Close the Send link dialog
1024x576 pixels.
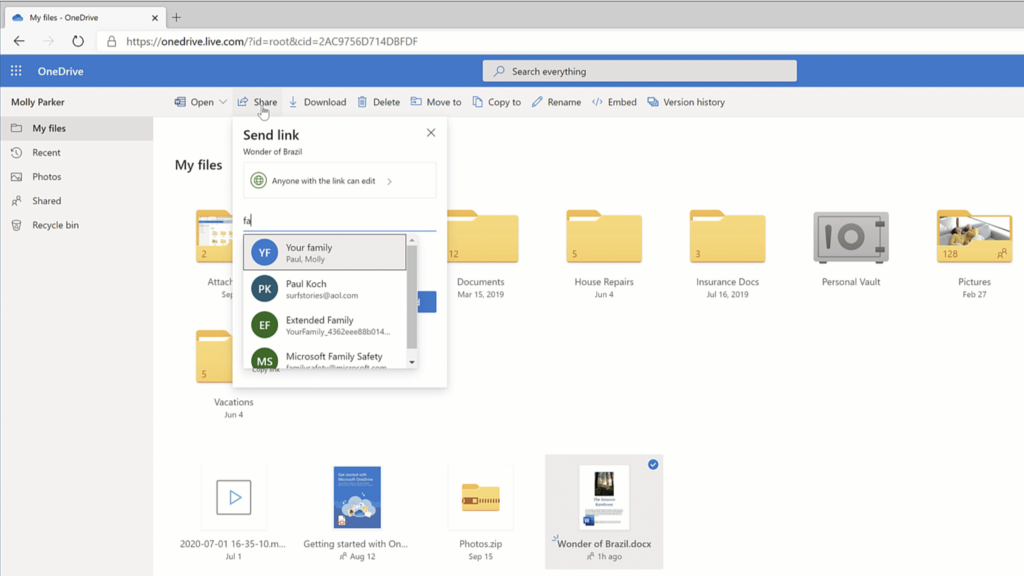coord(431,133)
